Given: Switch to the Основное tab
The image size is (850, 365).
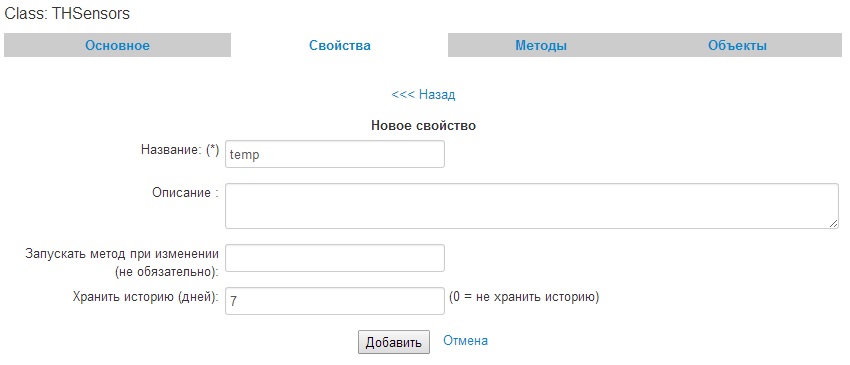Looking at the screenshot, I should click(x=117, y=46).
